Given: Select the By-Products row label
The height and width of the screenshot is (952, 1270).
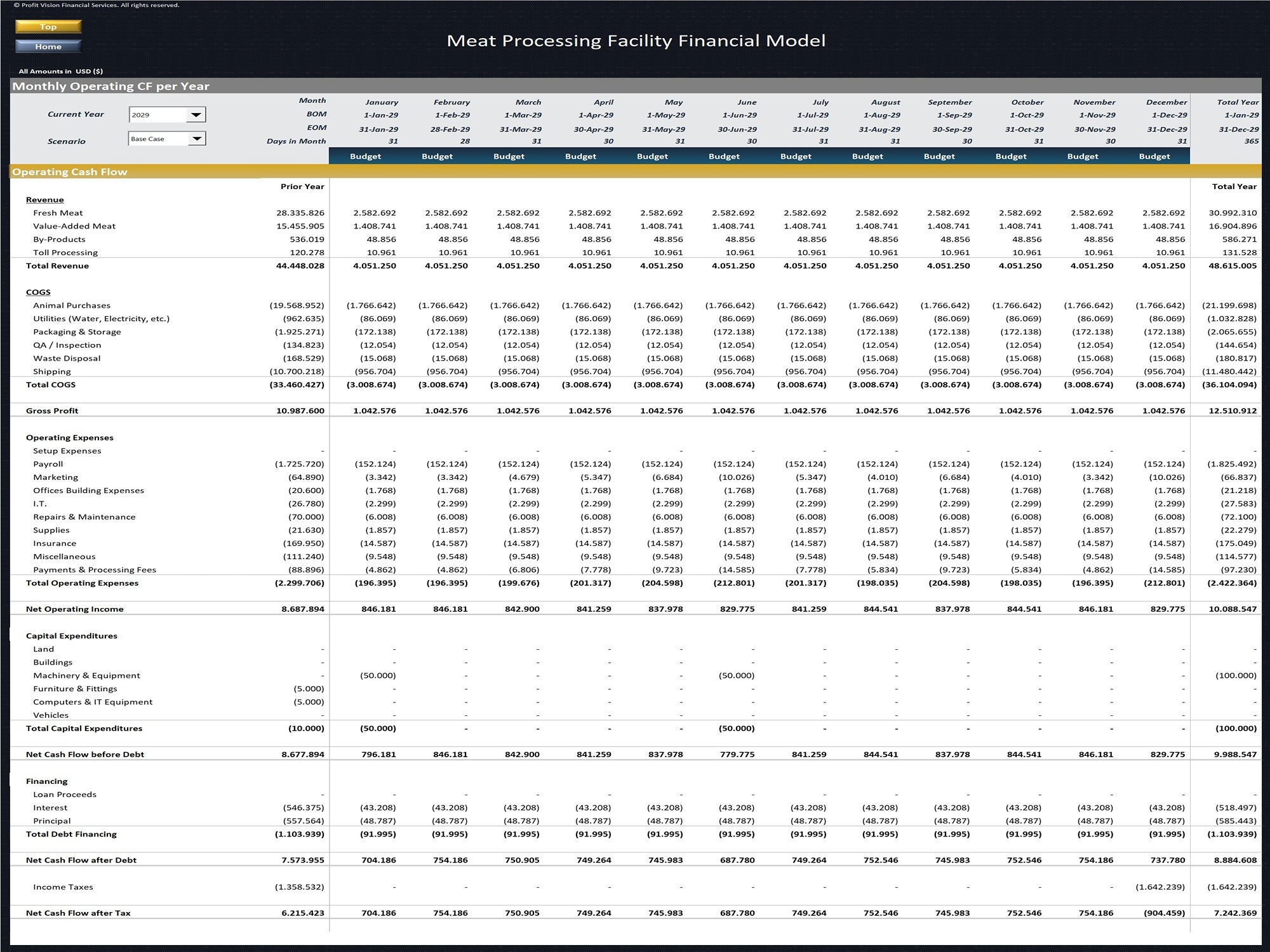Looking at the screenshot, I should tap(59, 240).
